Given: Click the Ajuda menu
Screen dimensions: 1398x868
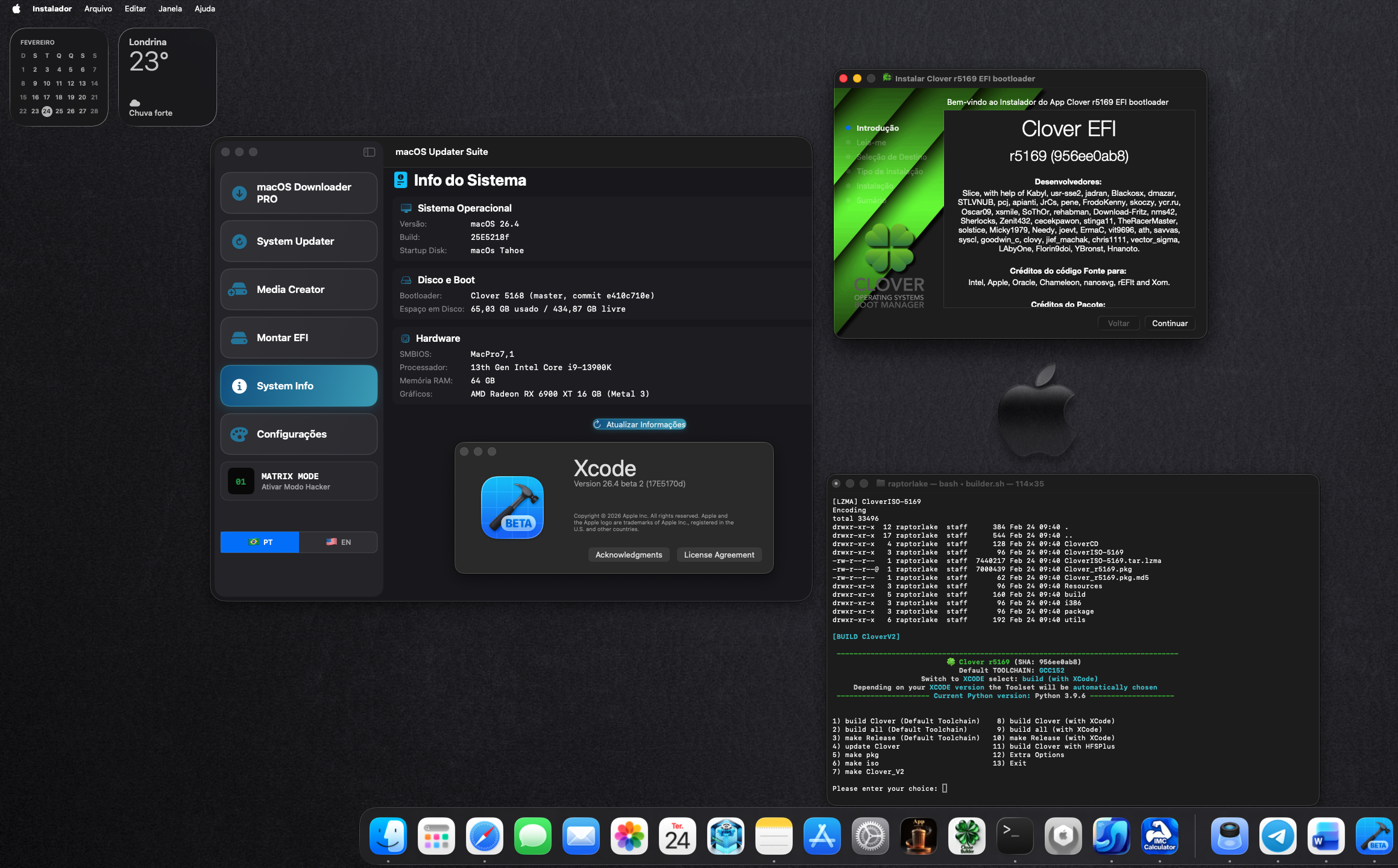Looking at the screenshot, I should (204, 8).
